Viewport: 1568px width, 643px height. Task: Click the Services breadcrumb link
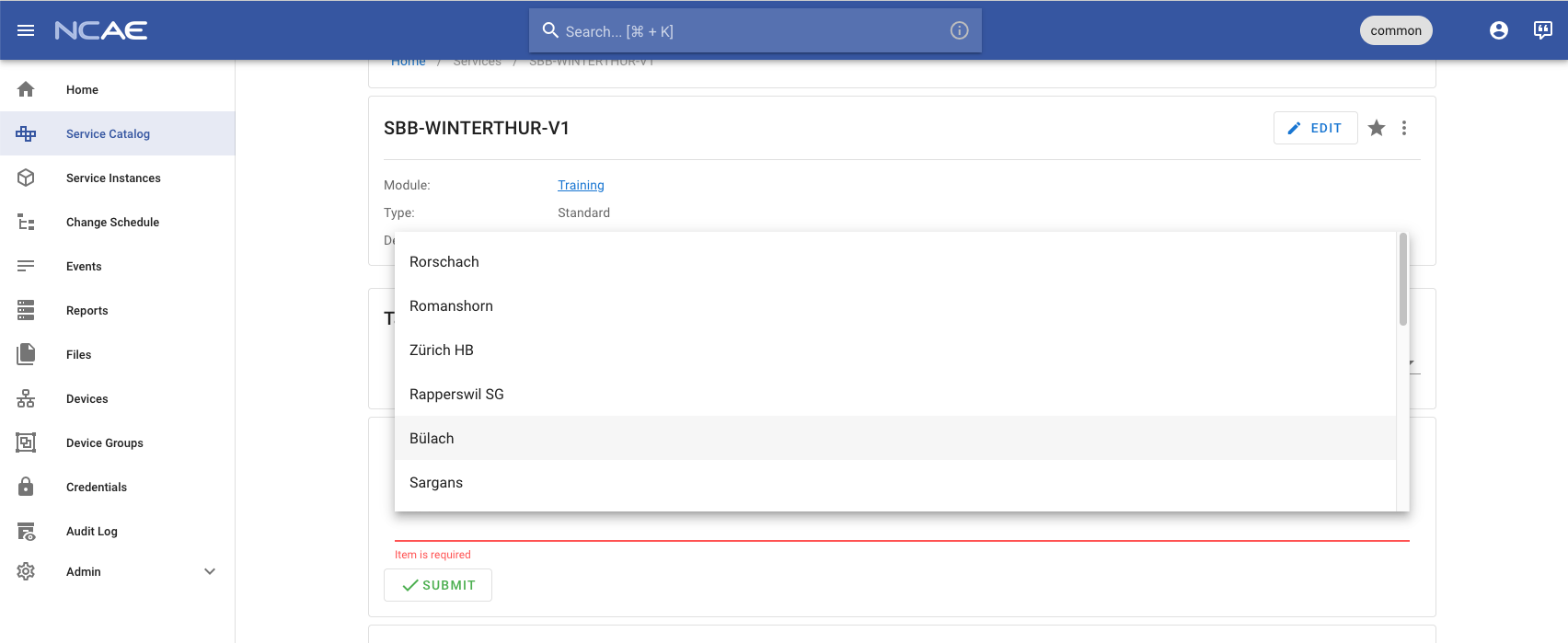477,62
